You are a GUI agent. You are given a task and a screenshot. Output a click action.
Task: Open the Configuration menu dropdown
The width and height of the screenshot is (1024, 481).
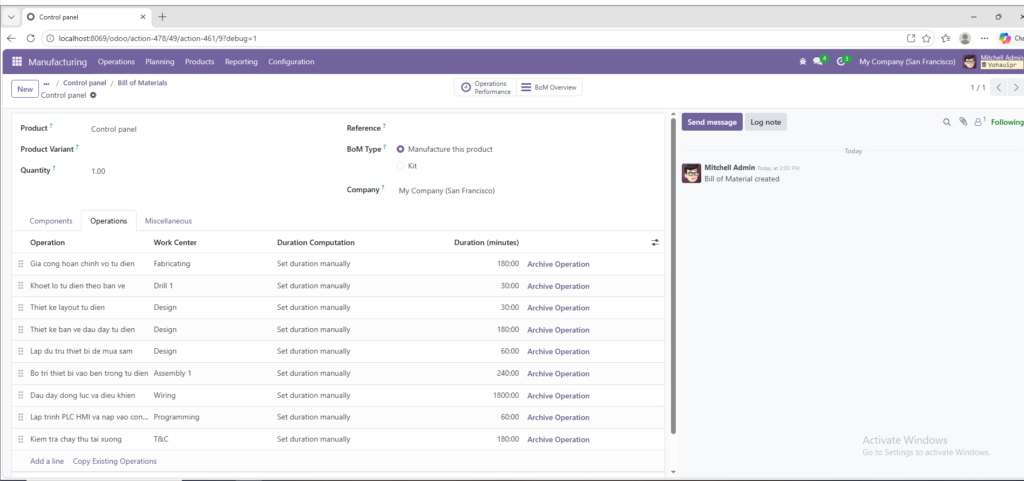coord(291,62)
